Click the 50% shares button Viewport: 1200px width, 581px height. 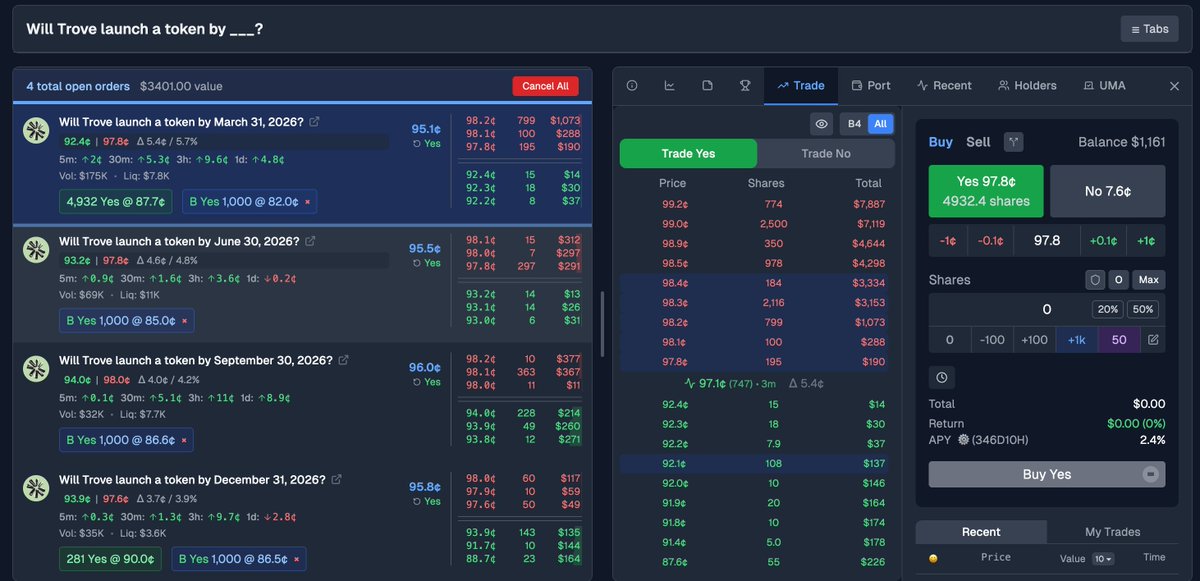tap(1143, 309)
